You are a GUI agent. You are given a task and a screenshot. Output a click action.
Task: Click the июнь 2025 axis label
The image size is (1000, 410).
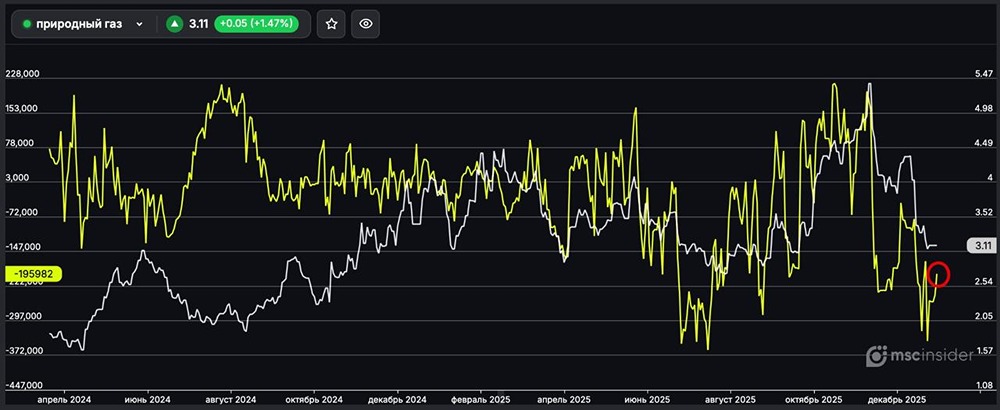coord(648,399)
